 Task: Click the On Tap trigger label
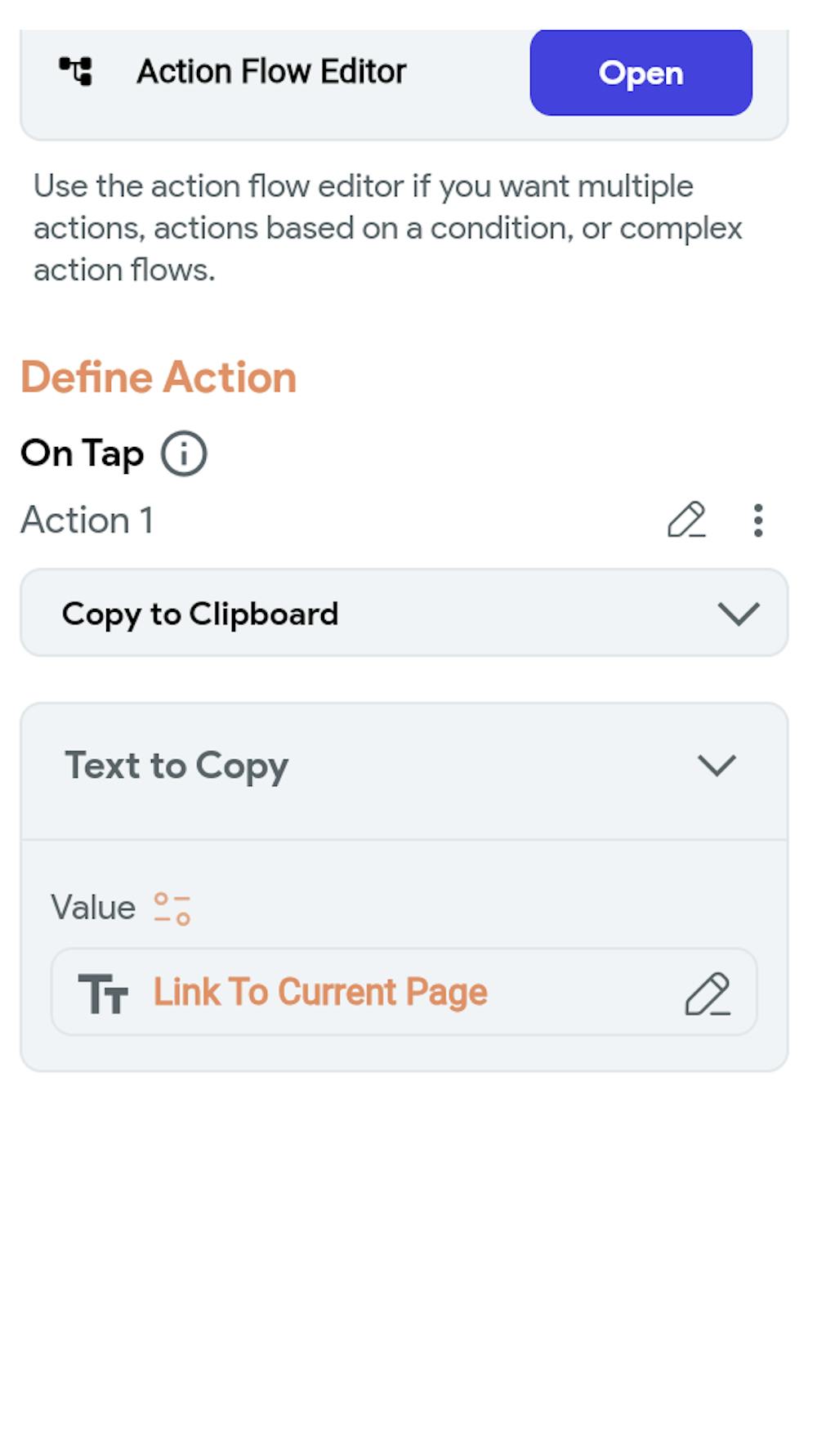click(83, 453)
